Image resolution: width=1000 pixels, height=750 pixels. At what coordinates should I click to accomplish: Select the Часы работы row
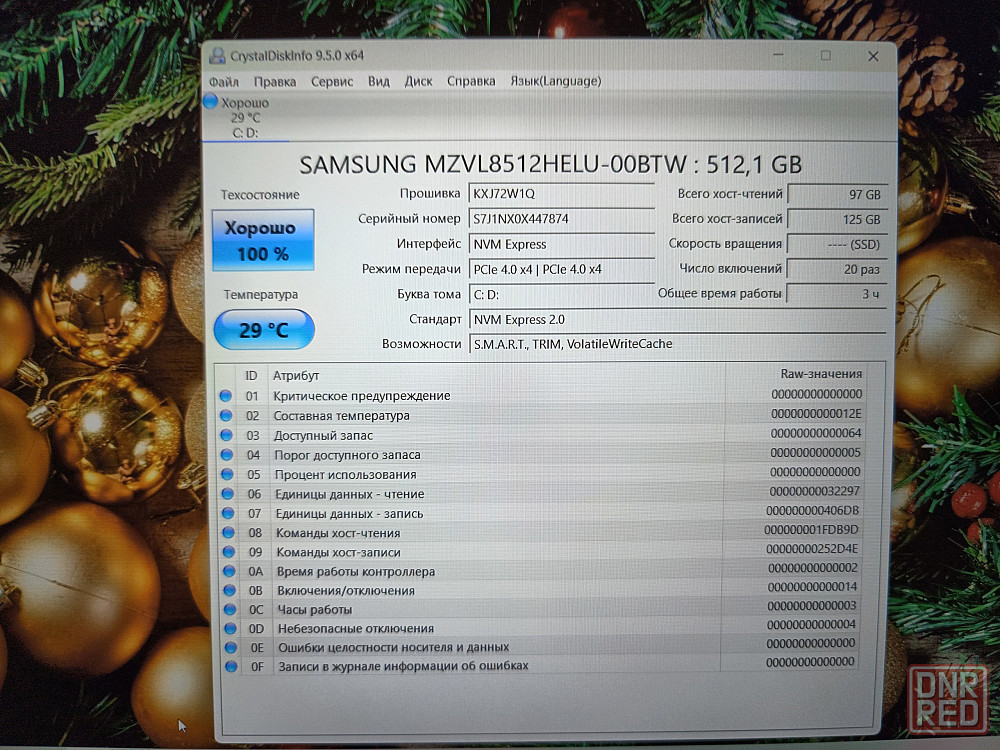point(541,609)
